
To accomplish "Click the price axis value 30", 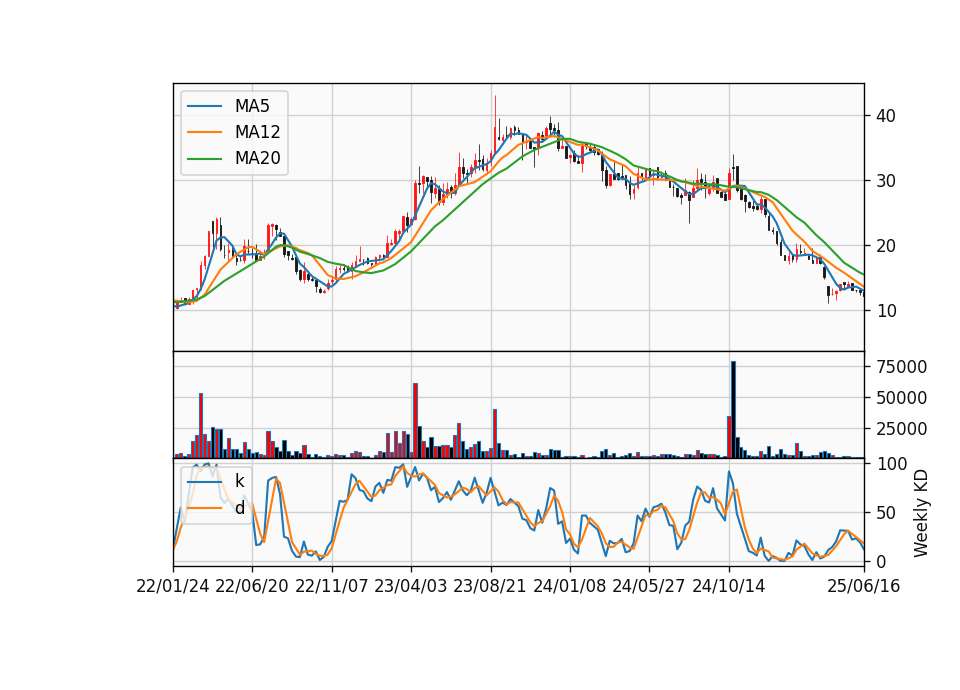I will pyautogui.click(x=886, y=181).
